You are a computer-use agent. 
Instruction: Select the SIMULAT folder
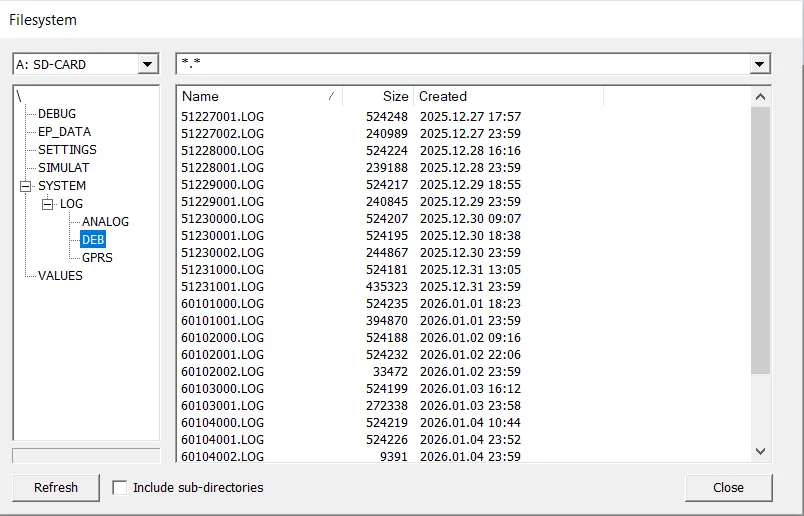tap(64, 168)
